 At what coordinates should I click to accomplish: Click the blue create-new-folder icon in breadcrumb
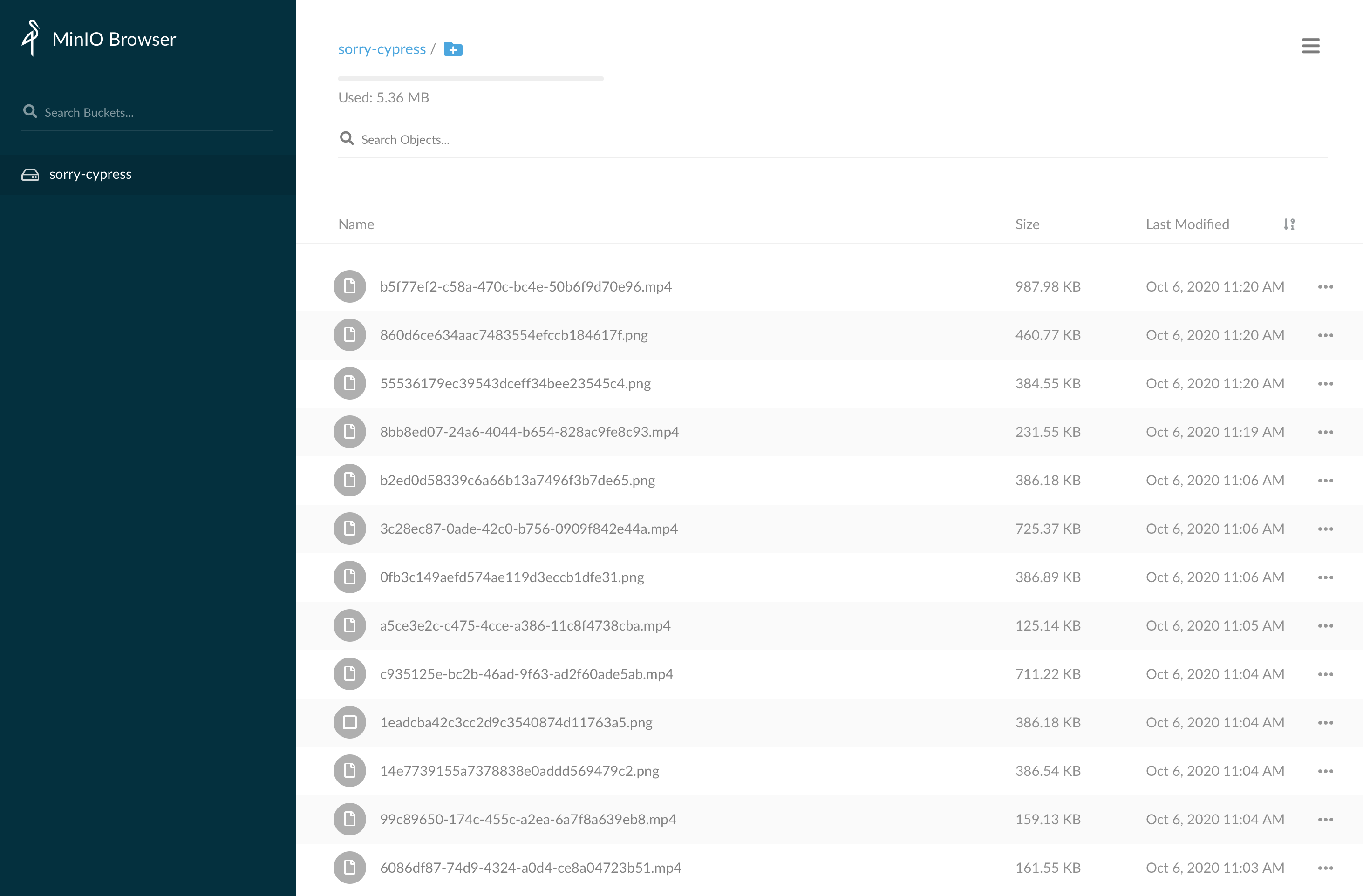click(x=452, y=49)
